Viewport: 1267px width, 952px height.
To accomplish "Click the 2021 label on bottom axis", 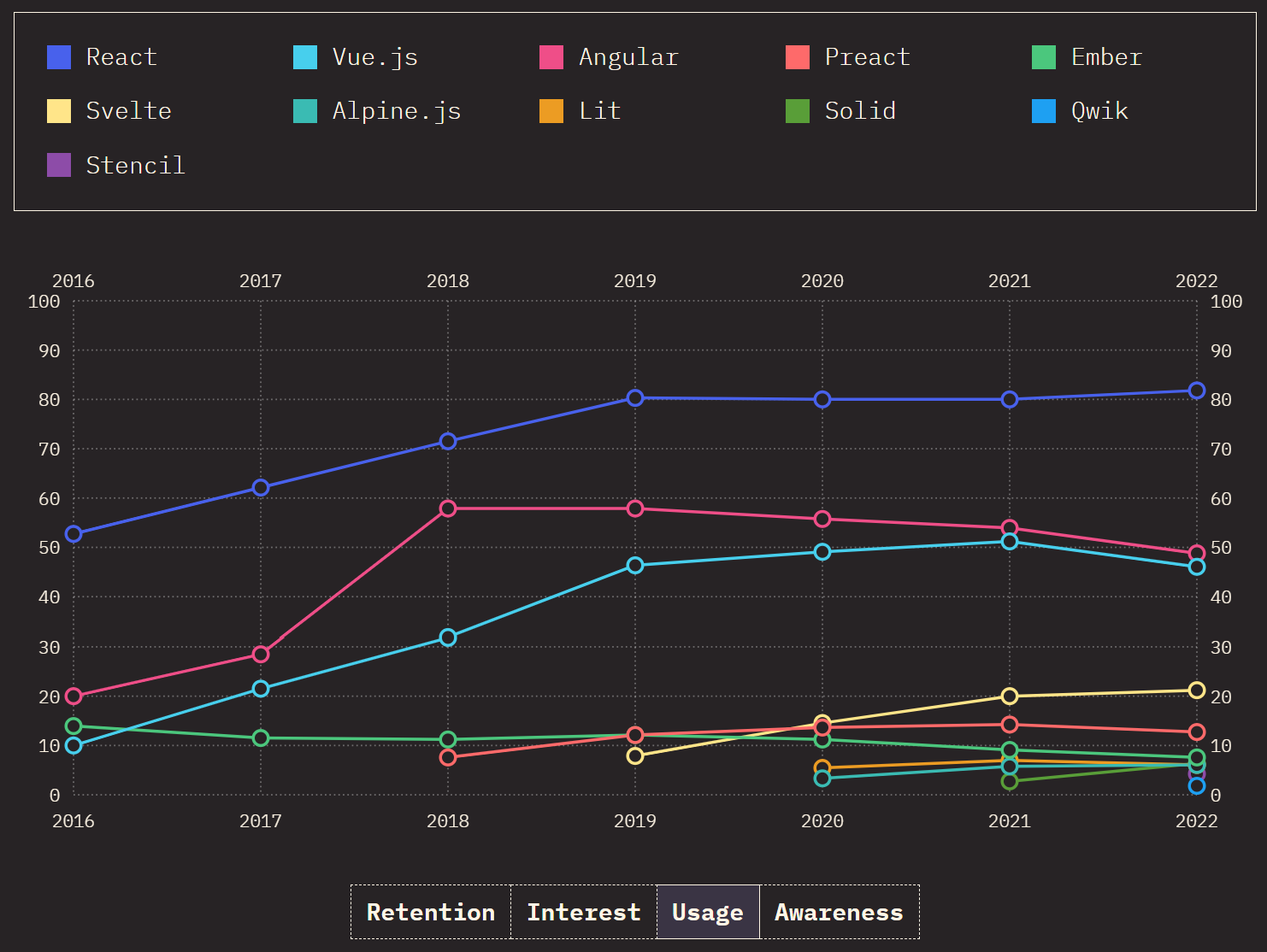I will tap(1010, 821).
